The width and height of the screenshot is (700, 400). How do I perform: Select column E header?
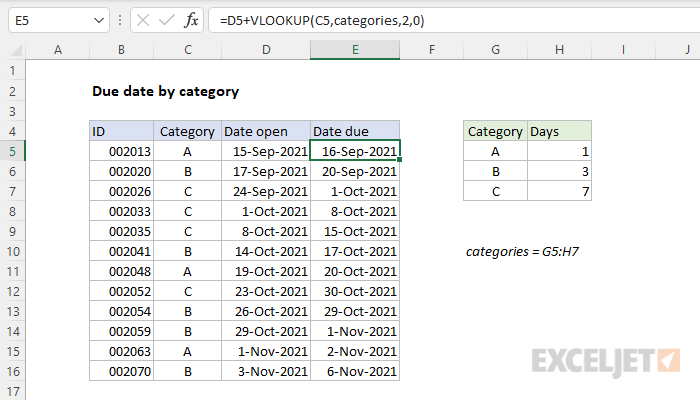pyautogui.click(x=355, y=50)
